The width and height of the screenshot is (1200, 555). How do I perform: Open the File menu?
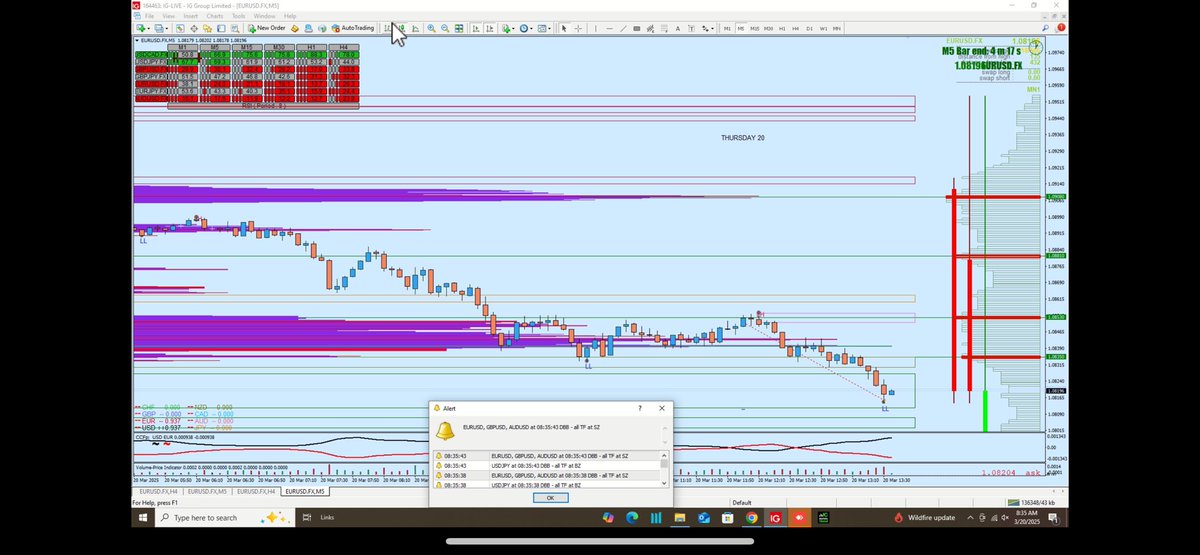coord(149,16)
